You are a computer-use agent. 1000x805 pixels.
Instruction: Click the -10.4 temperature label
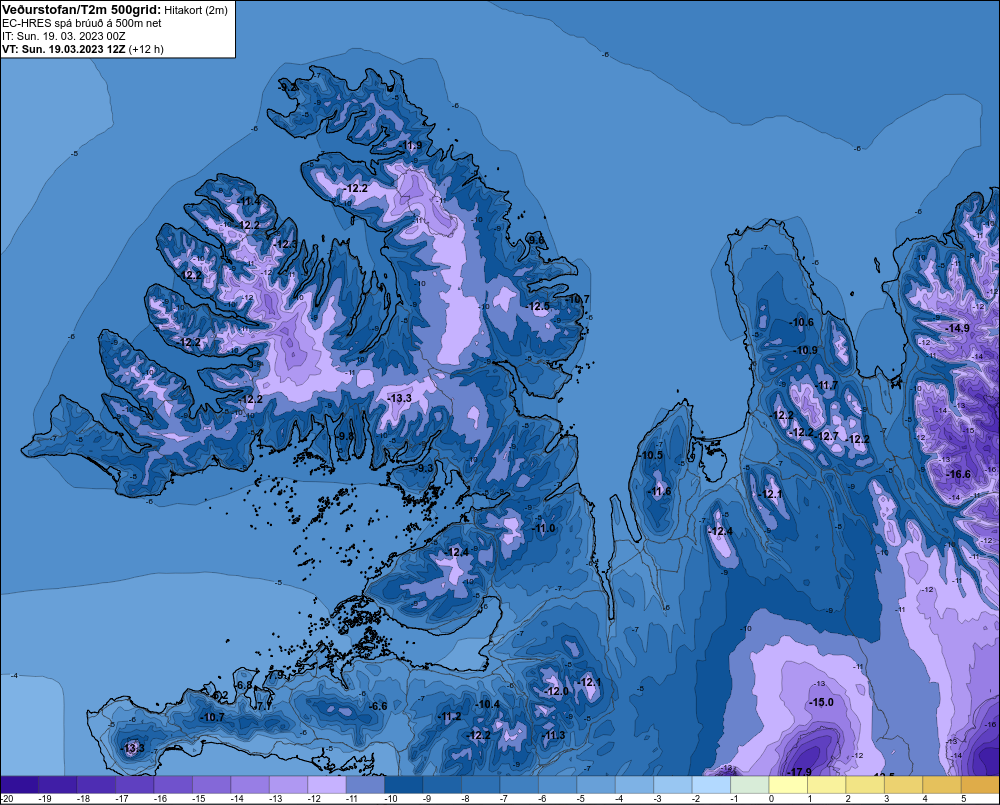coord(489,704)
